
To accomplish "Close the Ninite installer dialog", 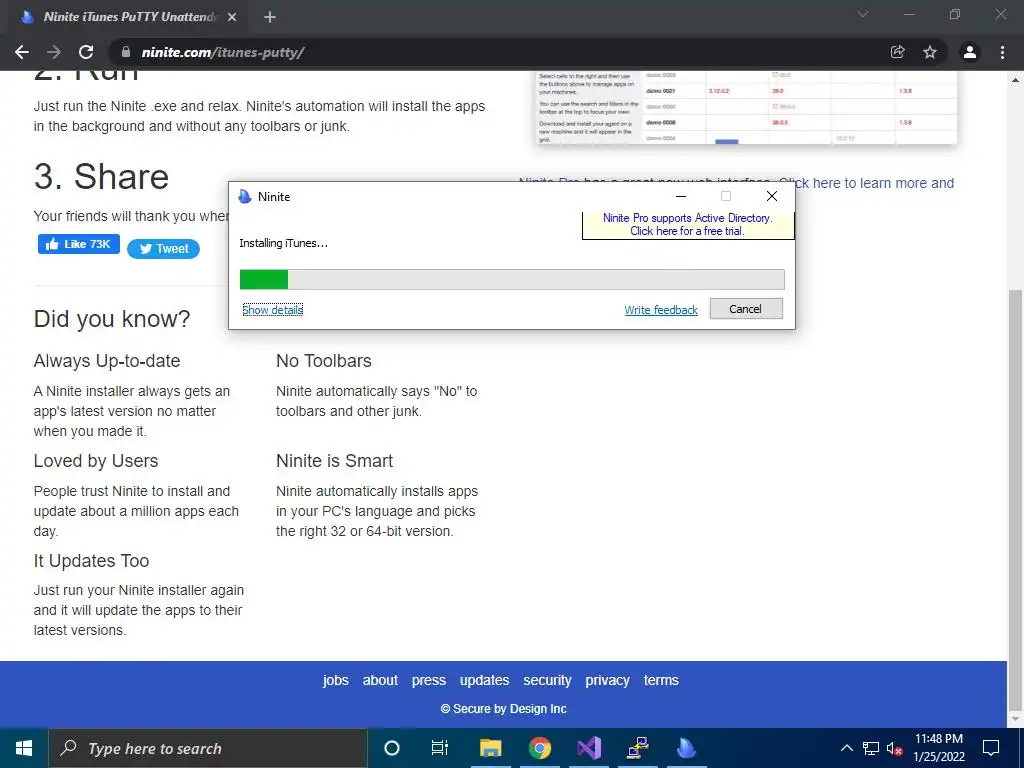I will [x=771, y=197].
